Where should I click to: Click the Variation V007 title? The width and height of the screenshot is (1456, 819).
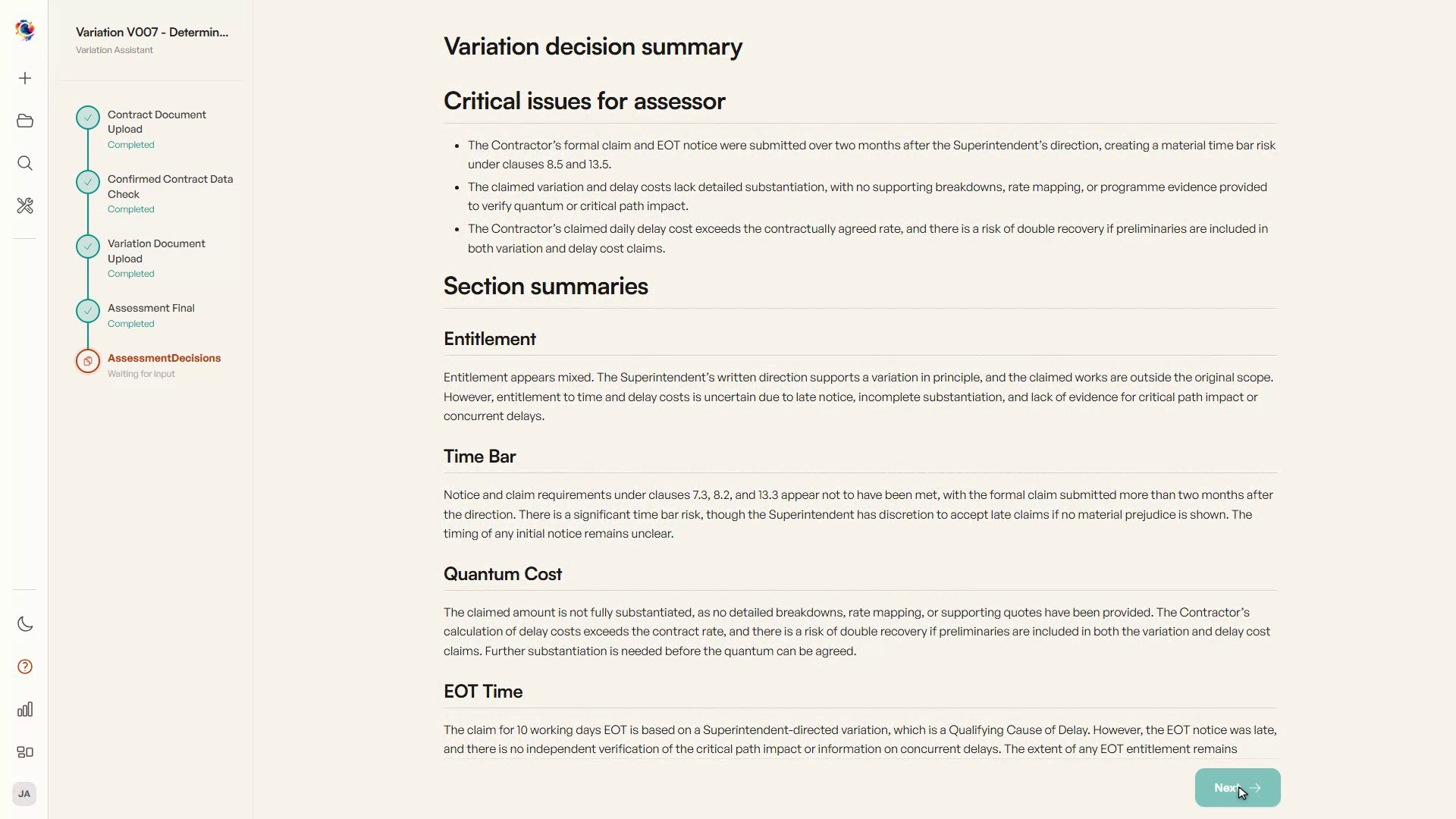(x=152, y=32)
